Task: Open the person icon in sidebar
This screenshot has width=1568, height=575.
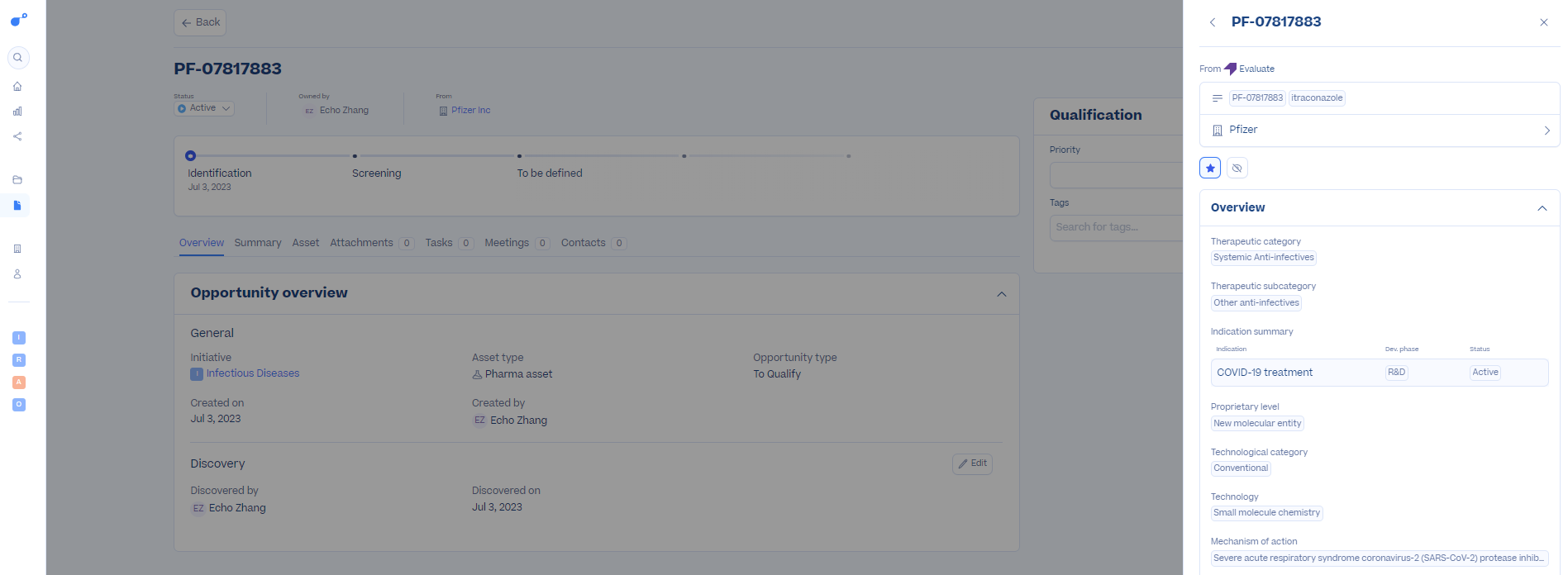Action: point(17,274)
